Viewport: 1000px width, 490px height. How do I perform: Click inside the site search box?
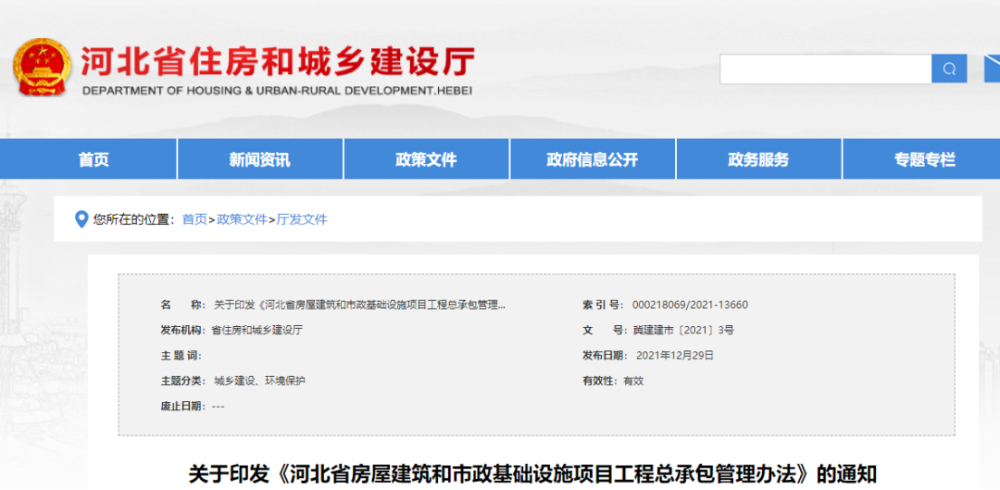(x=826, y=69)
